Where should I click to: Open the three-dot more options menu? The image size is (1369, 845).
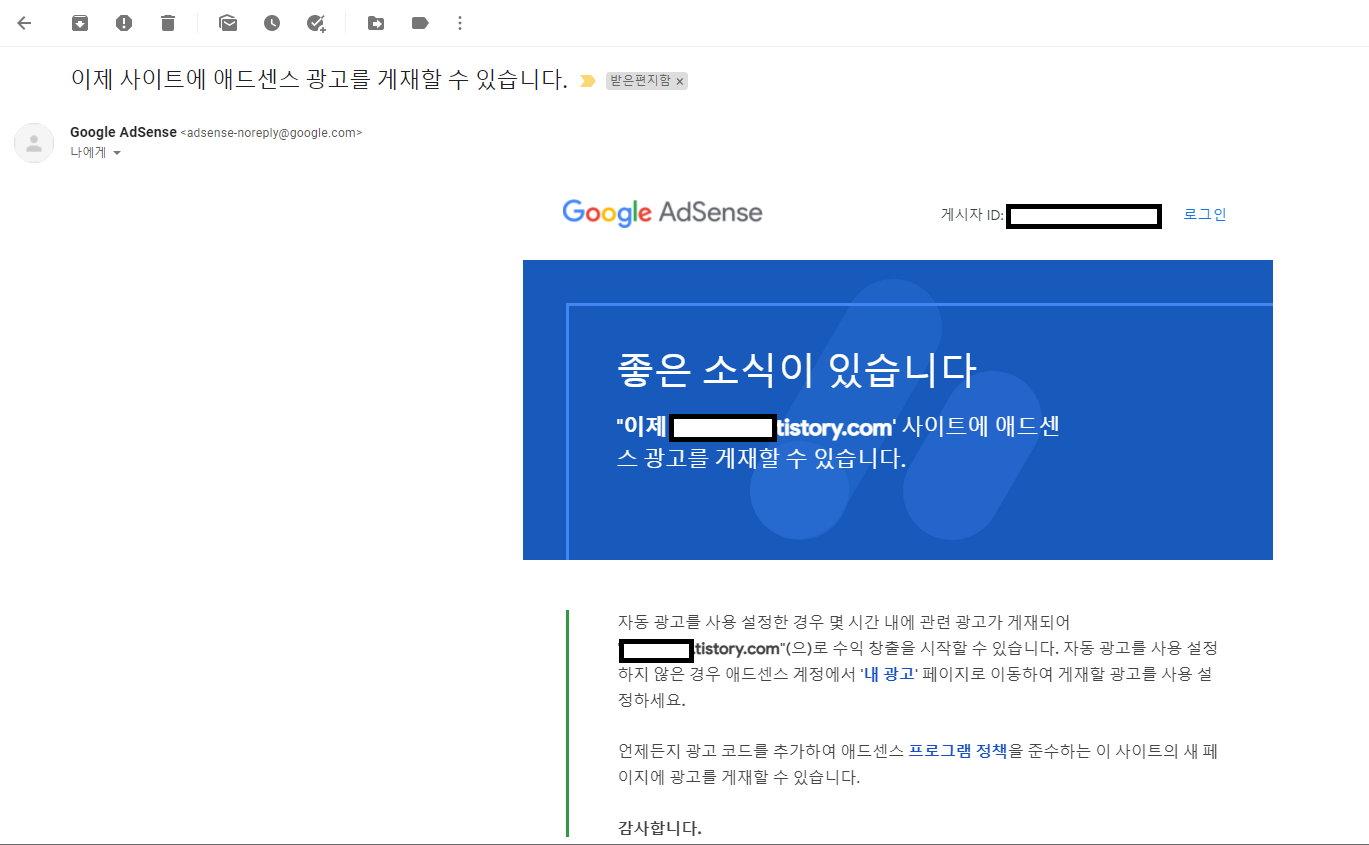(x=460, y=23)
